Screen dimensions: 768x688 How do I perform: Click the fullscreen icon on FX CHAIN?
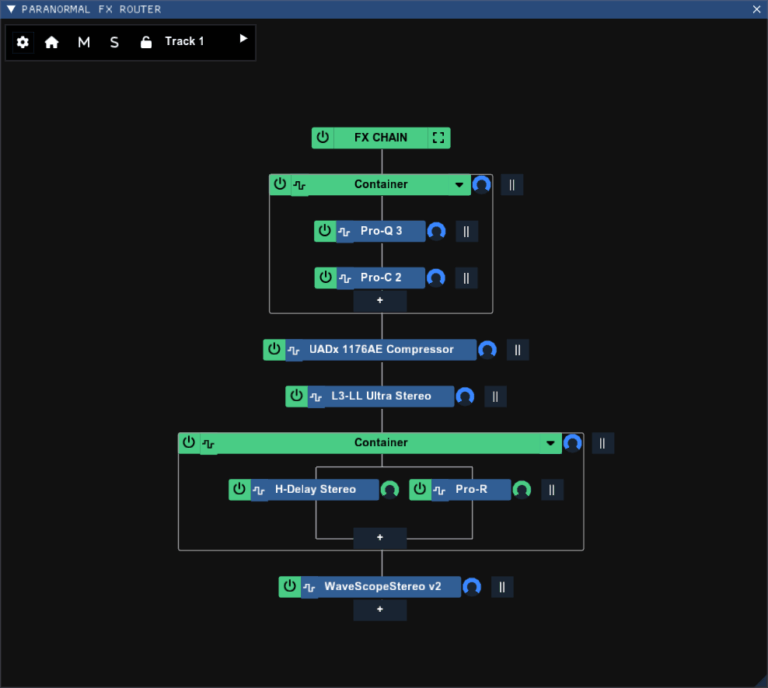click(x=438, y=138)
